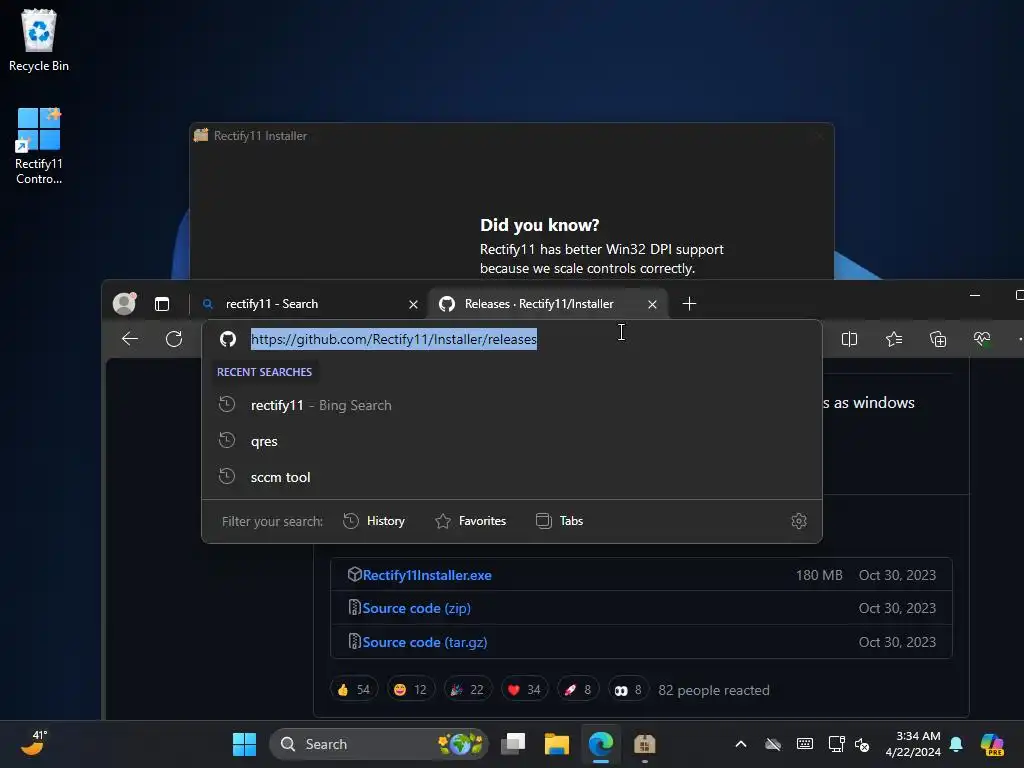Image resolution: width=1024 pixels, height=768 pixels.
Task: Filter suggestions by History
Action: point(374,520)
